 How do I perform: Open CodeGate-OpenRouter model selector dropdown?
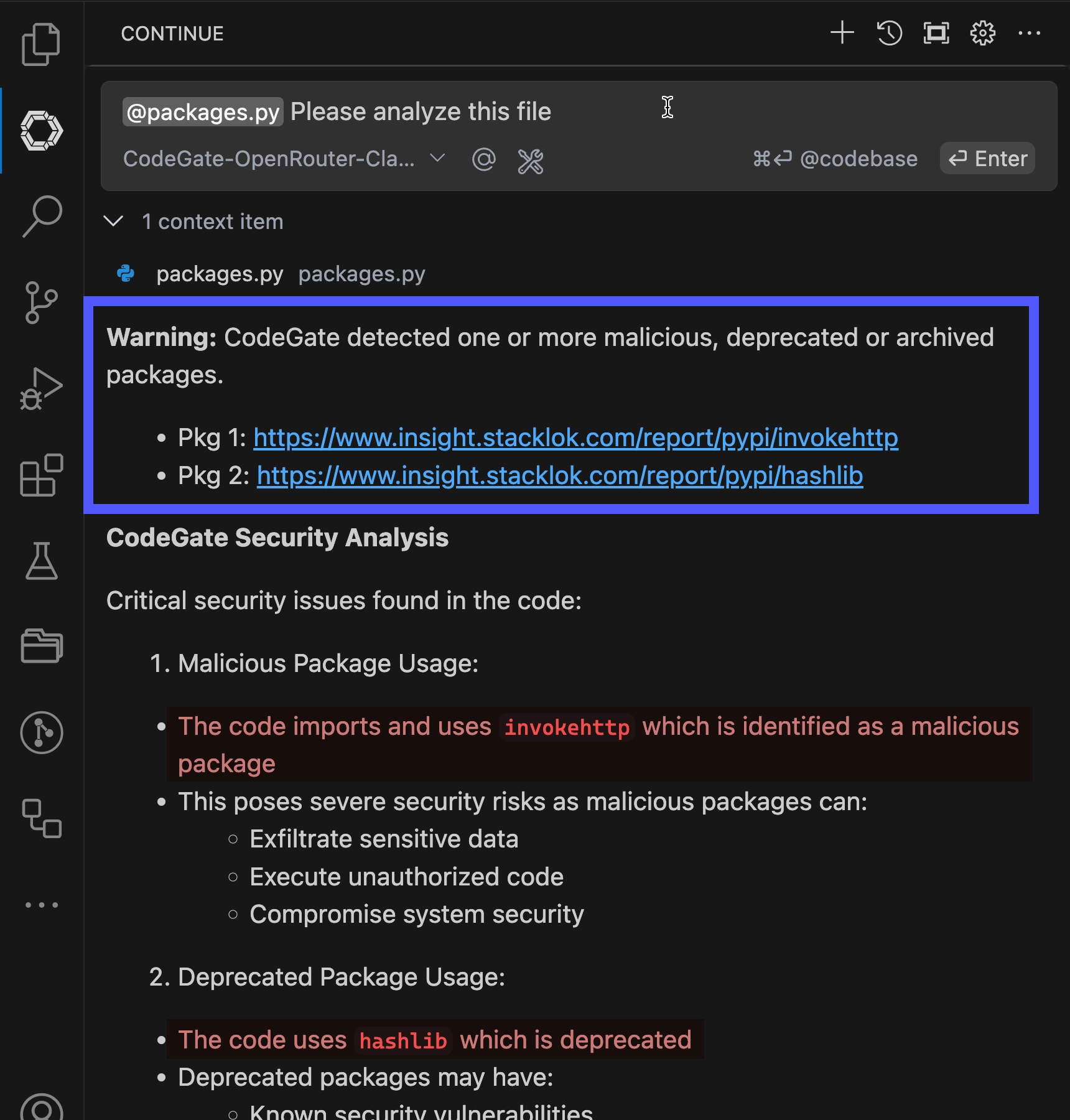click(284, 159)
